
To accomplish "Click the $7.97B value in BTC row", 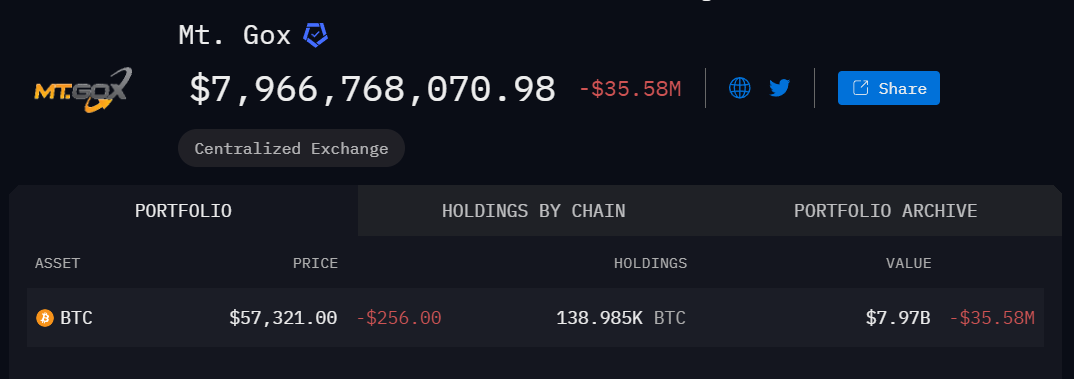I will click(898, 318).
